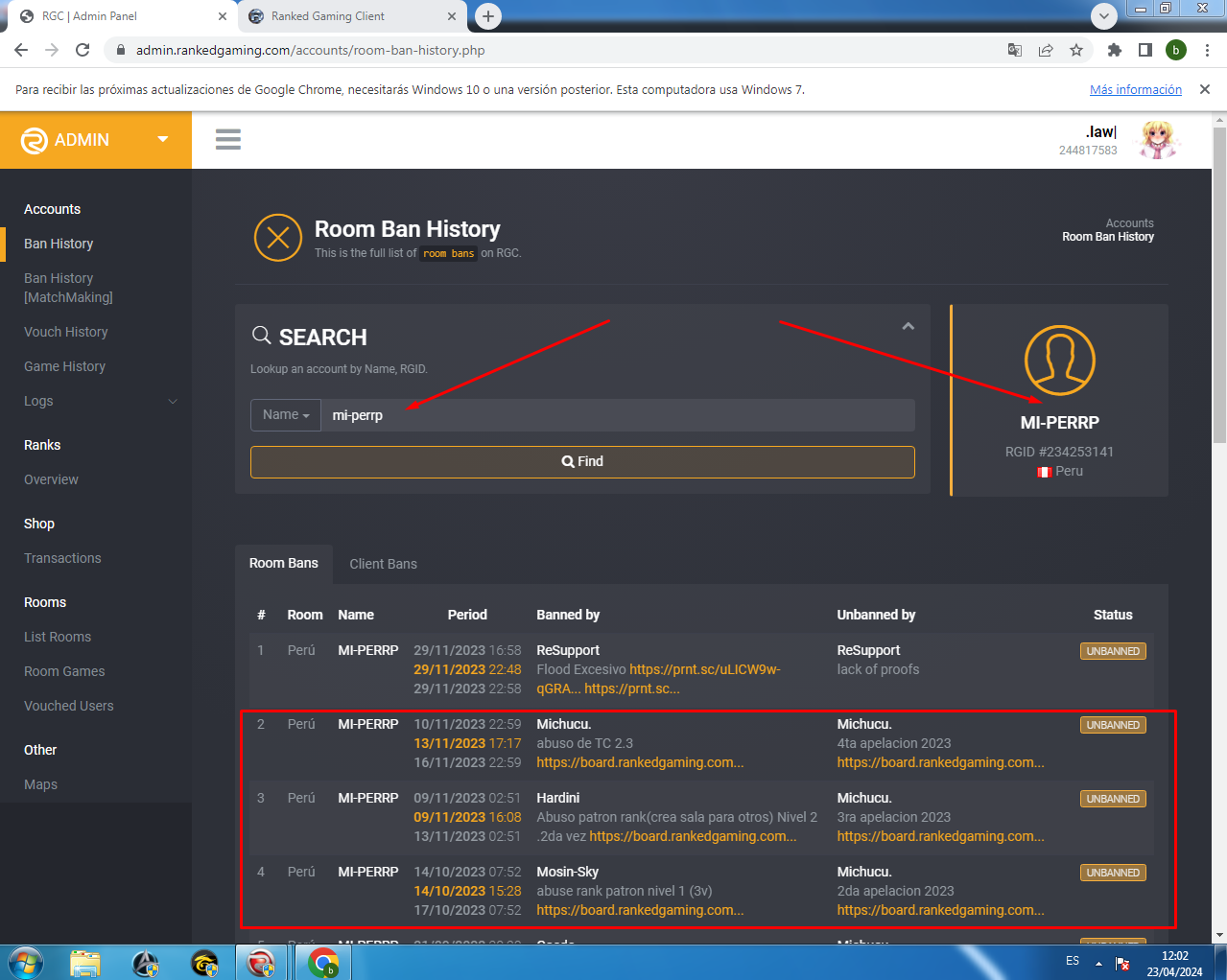Viewport: 1227px width, 980px height.
Task: Click the browser address bar URL
Action: point(310,50)
